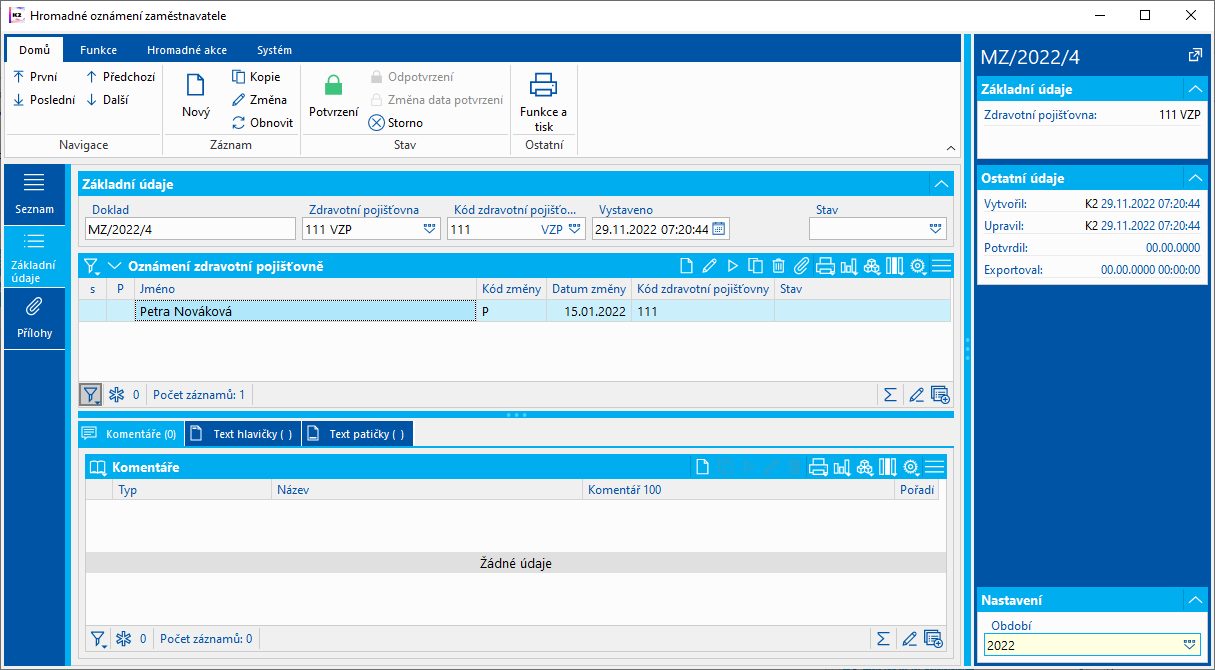Click printer icon in Komentáře toolbar
The width and height of the screenshot is (1215, 670).
pos(818,467)
